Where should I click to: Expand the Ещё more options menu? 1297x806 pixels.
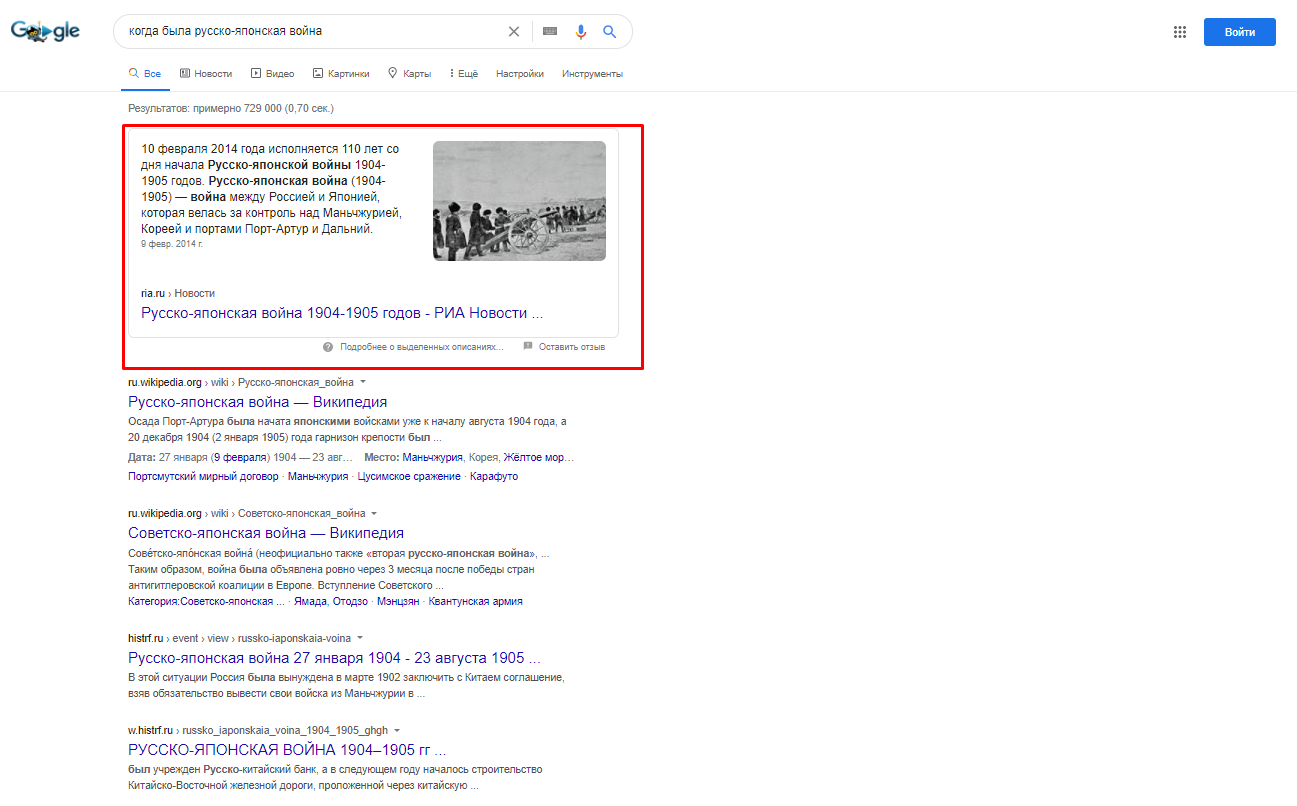click(x=464, y=74)
